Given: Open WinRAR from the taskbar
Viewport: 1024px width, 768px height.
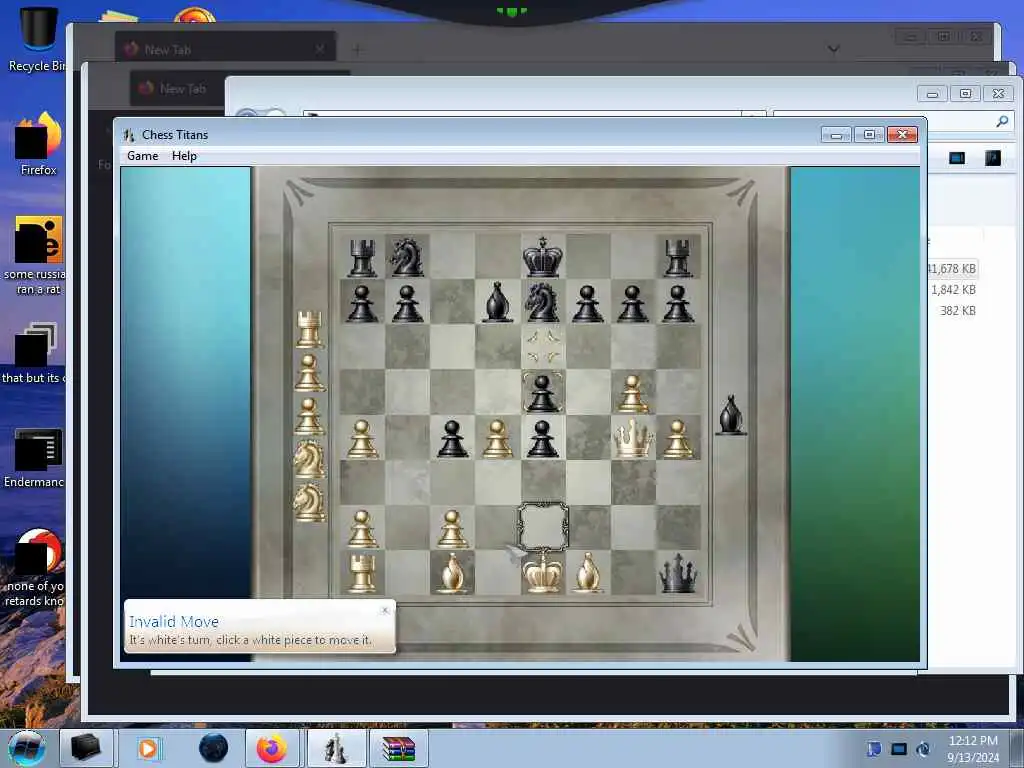Looking at the screenshot, I should (x=399, y=748).
